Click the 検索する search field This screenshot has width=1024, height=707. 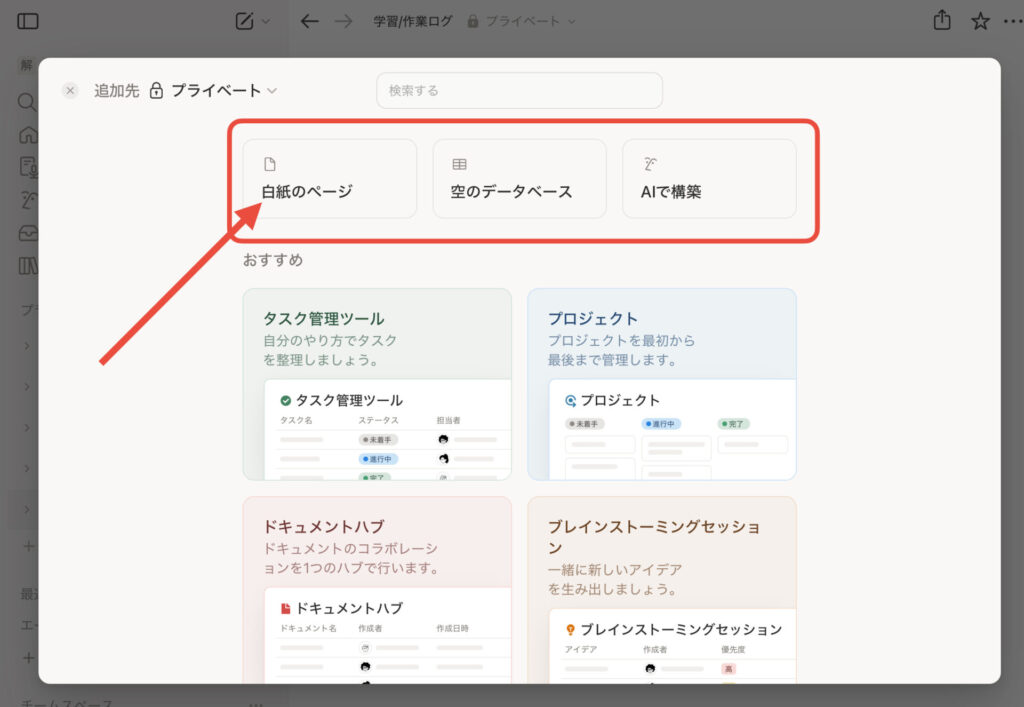pos(519,90)
